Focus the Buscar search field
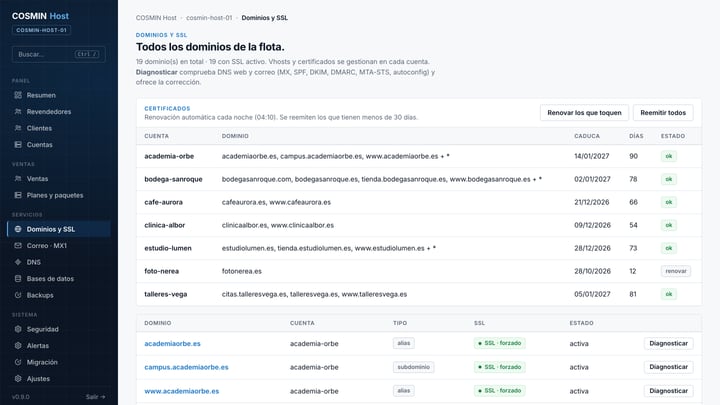The height and width of the screenshot is (405, 720). click(59, 54)
